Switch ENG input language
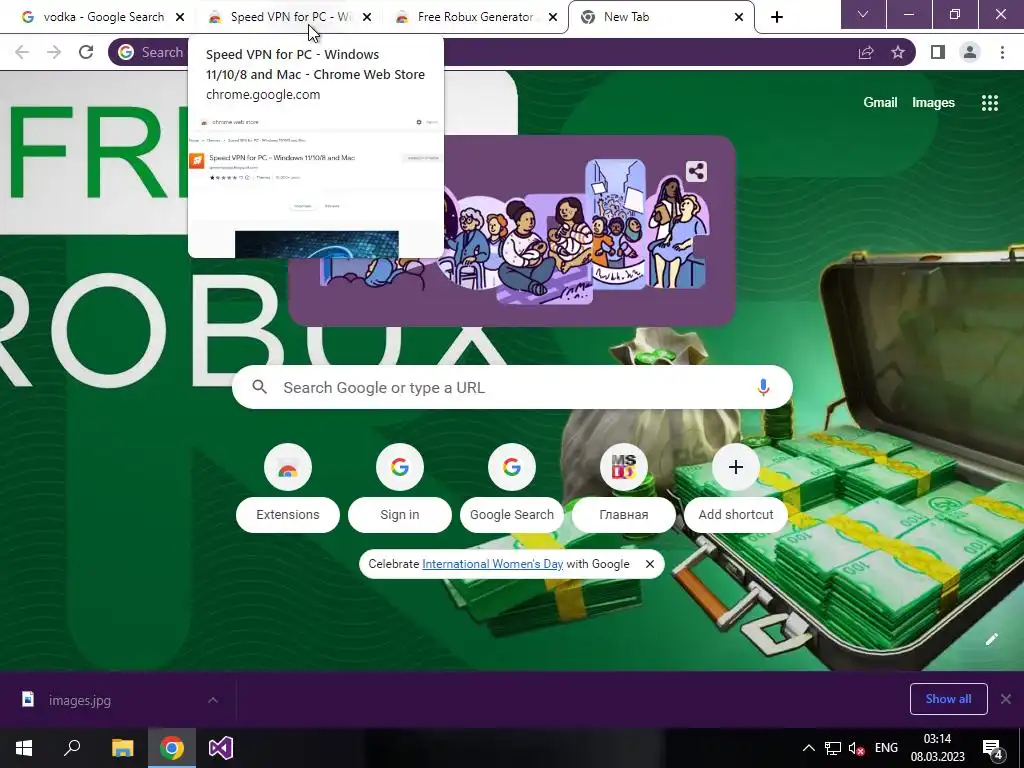Screen dimensions: 1024x768 tap(886, 748)
